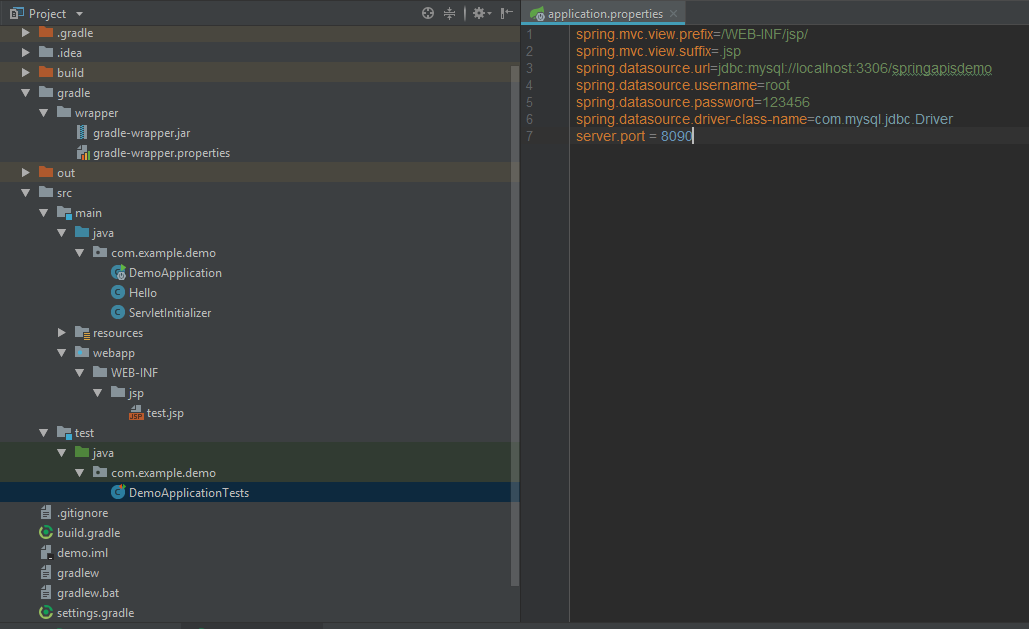1029x629 pixels.
Task: Collapse the webapp folder
Action: pos(62,353)
